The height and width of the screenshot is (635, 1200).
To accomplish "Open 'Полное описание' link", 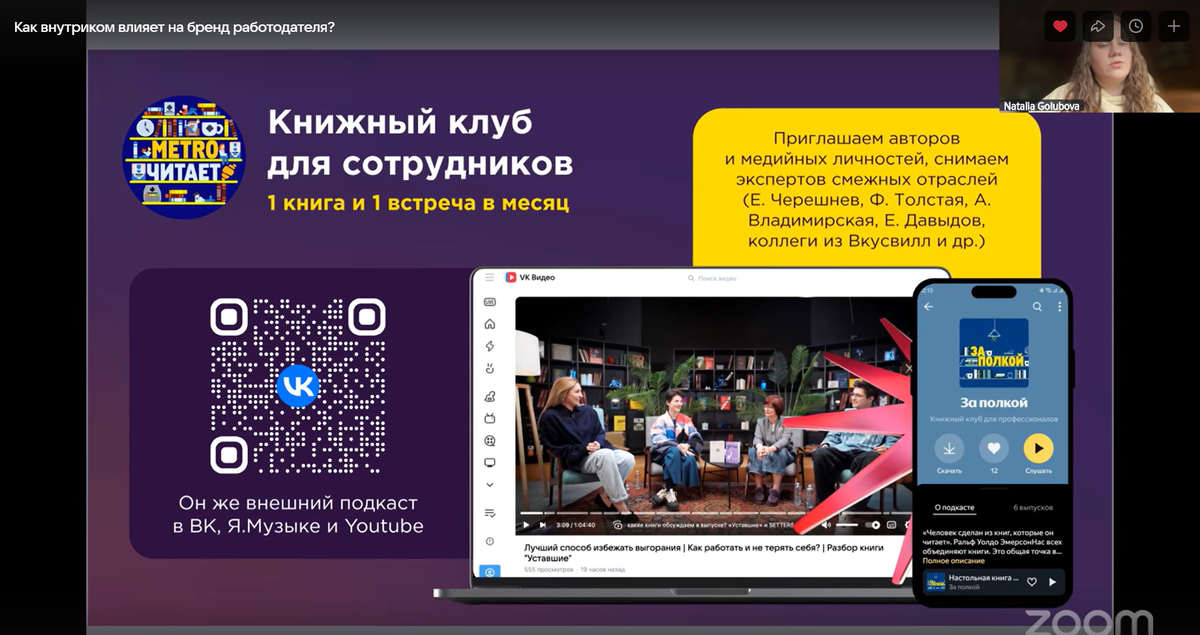I will coord(953,560).
